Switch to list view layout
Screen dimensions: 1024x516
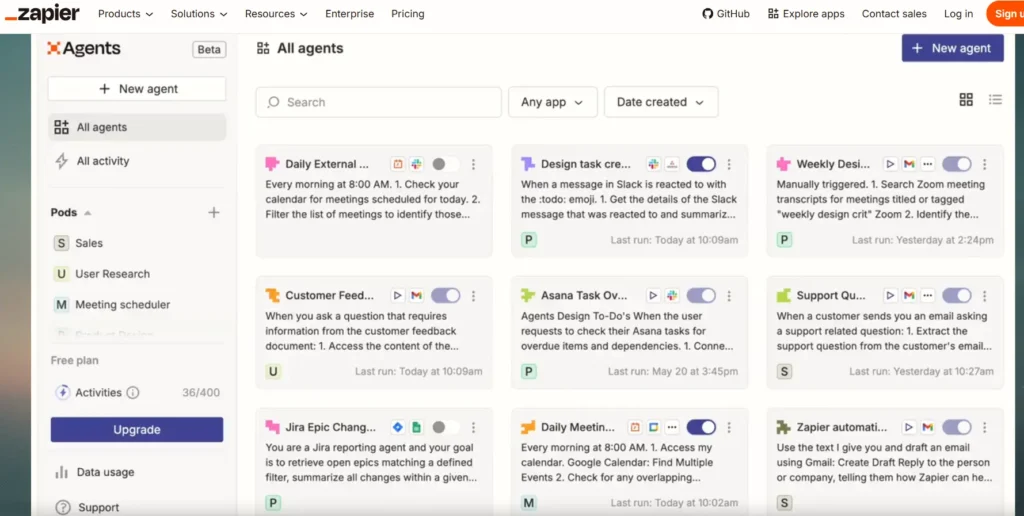(995, 99)
